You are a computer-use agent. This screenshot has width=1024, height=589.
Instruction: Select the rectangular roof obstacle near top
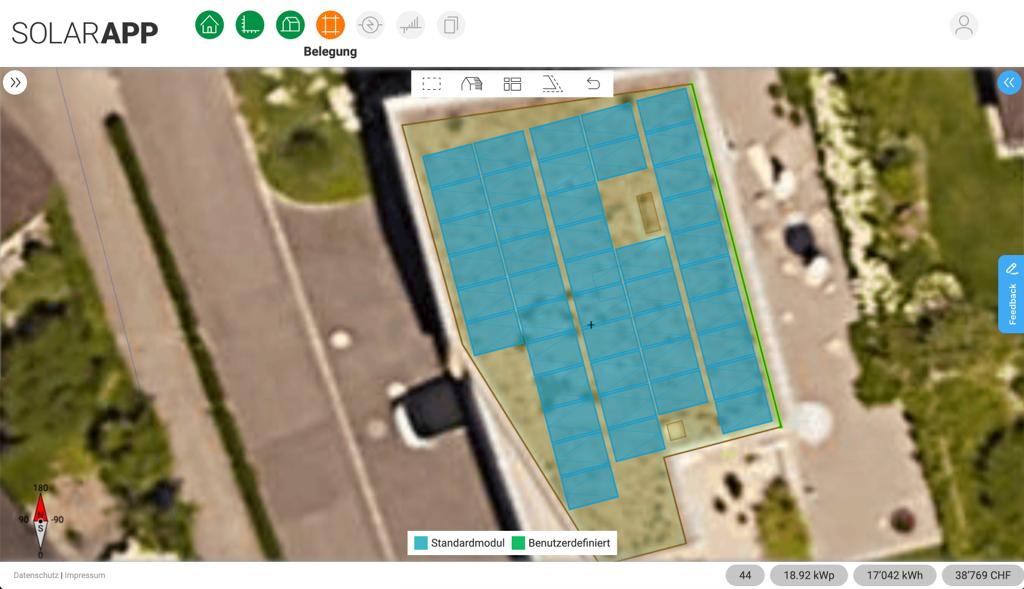648,213
